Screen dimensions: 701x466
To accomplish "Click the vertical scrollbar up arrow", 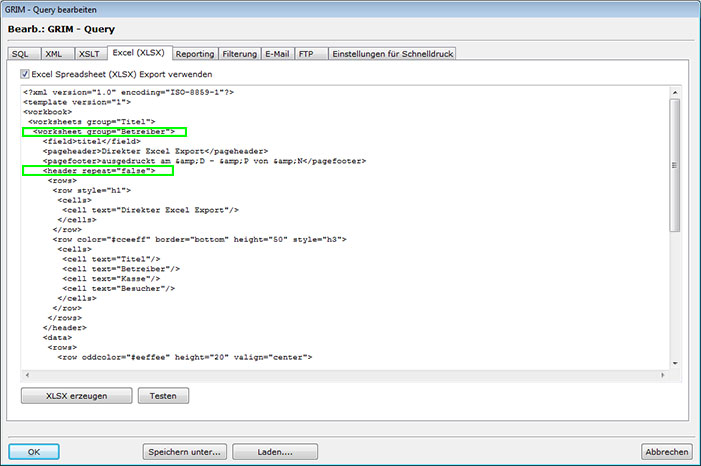I will tap(674, 93).
